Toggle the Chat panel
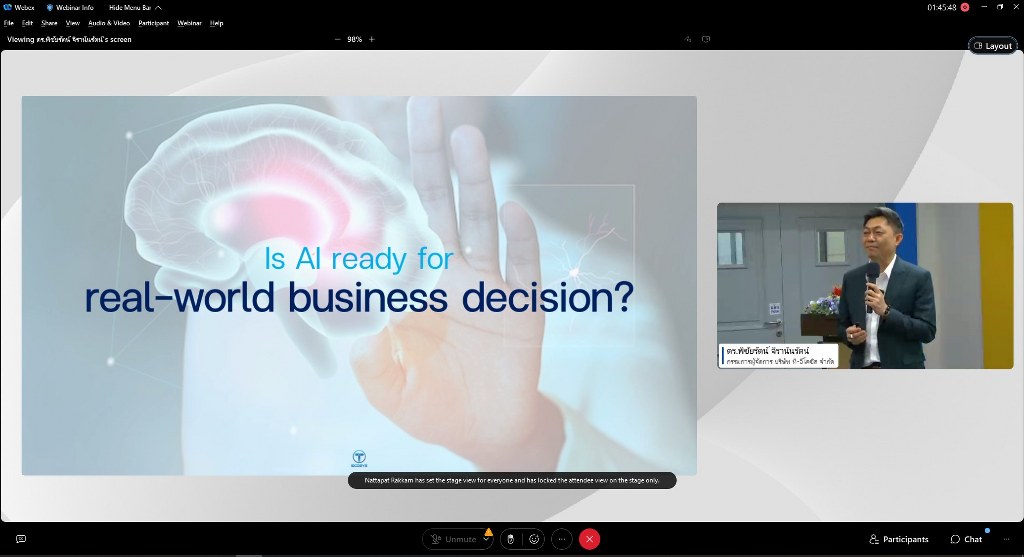1024x557 pixels. tap(966, 539)
